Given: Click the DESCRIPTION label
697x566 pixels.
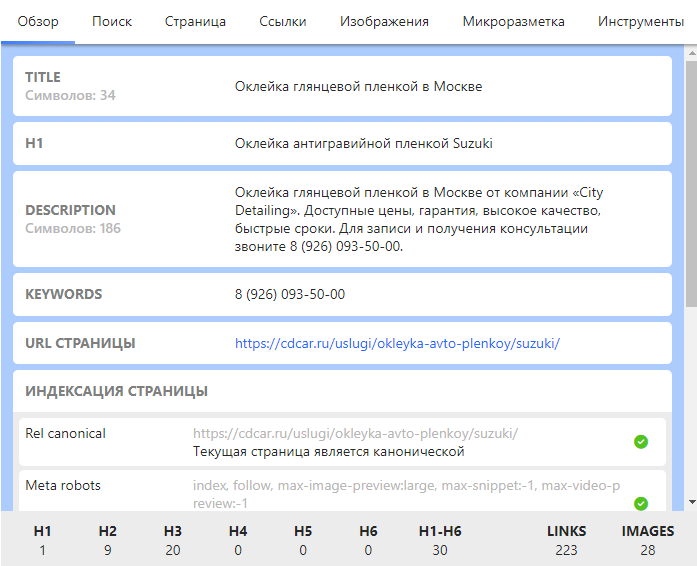Looking at the screenshot, I should pyautogui.click(x=70, y=210).
